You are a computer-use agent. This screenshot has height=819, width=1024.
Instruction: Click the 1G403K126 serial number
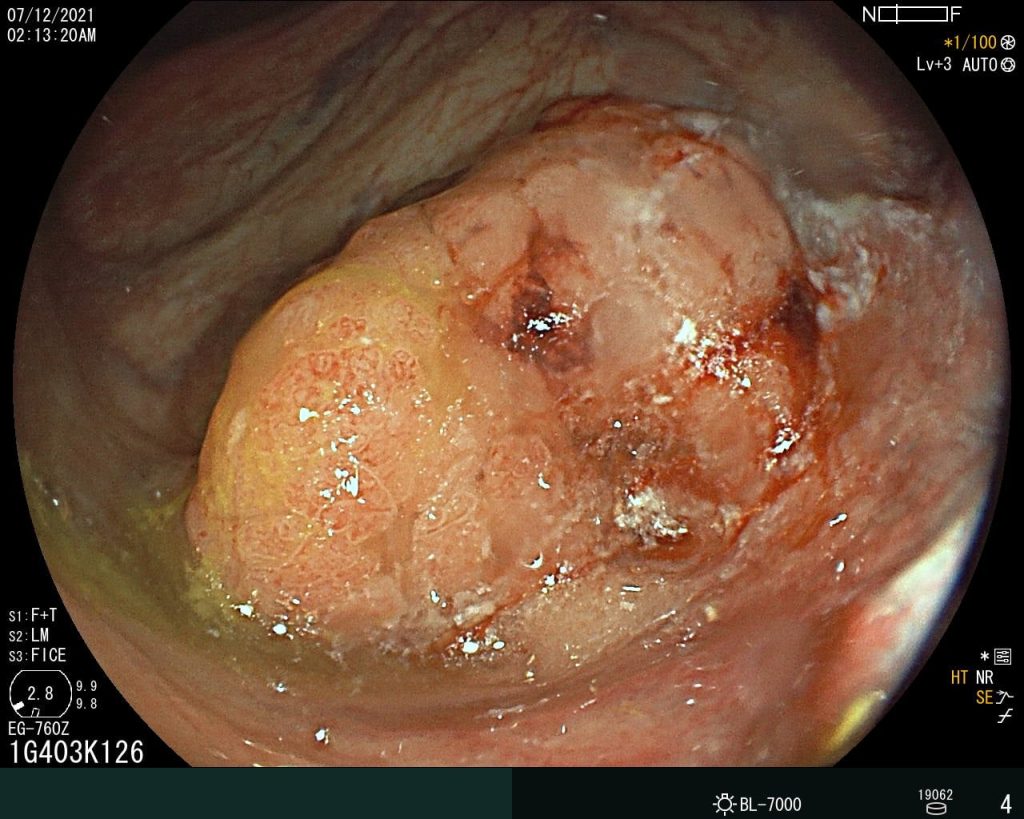[76, 752]
